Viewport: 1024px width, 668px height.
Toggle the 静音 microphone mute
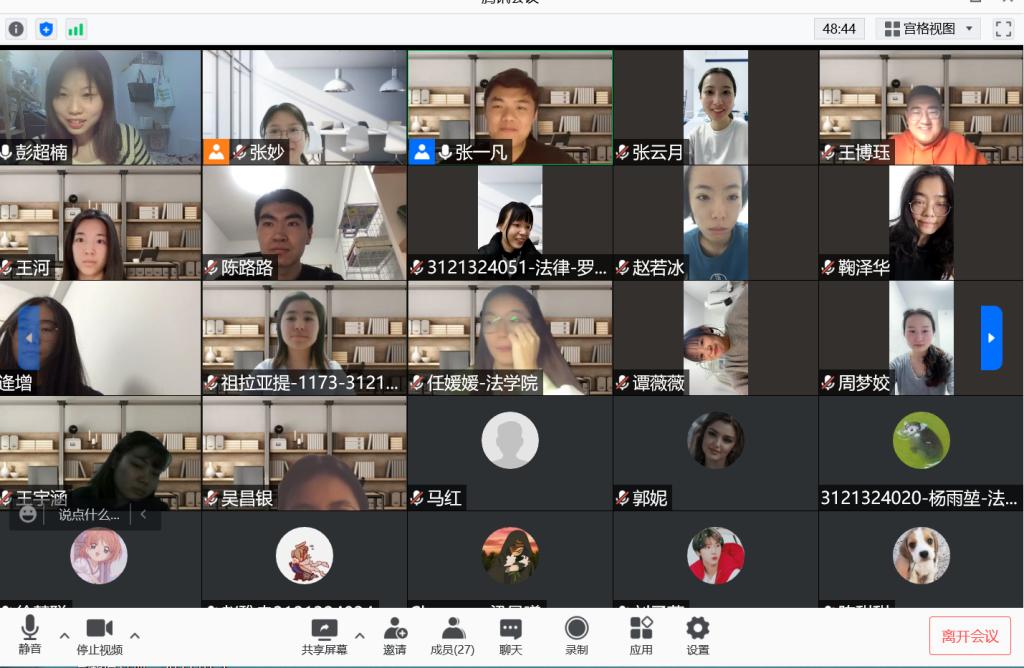(30, 635)
